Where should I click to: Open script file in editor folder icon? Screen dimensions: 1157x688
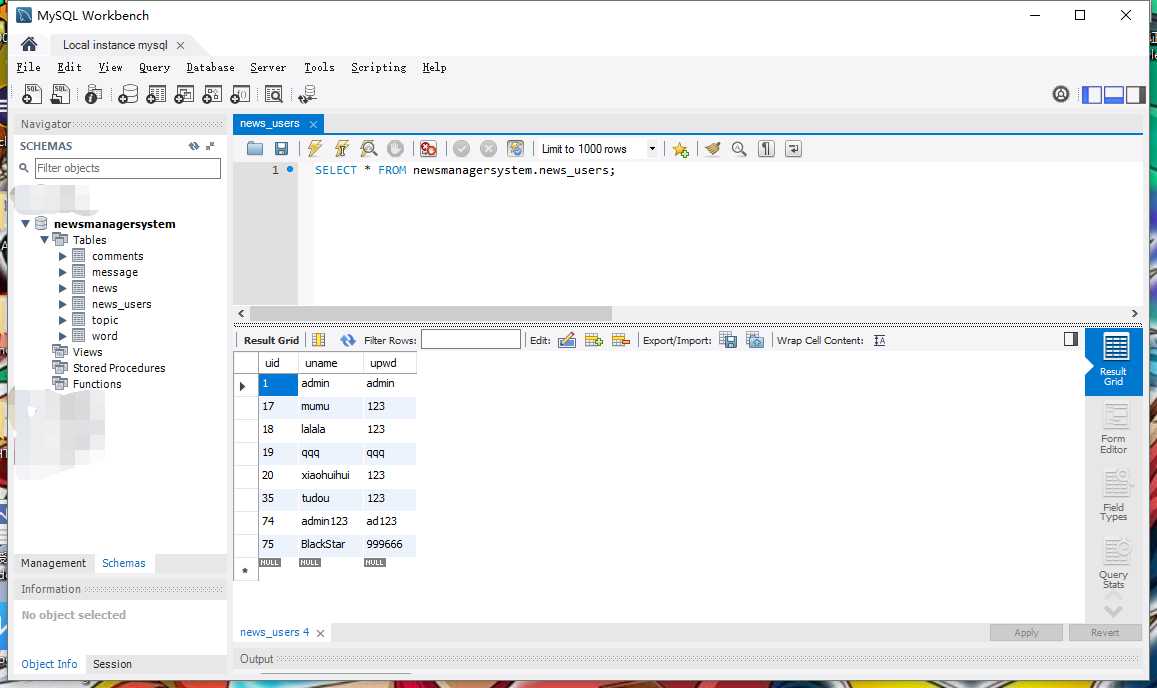click(x=255, y=148)
